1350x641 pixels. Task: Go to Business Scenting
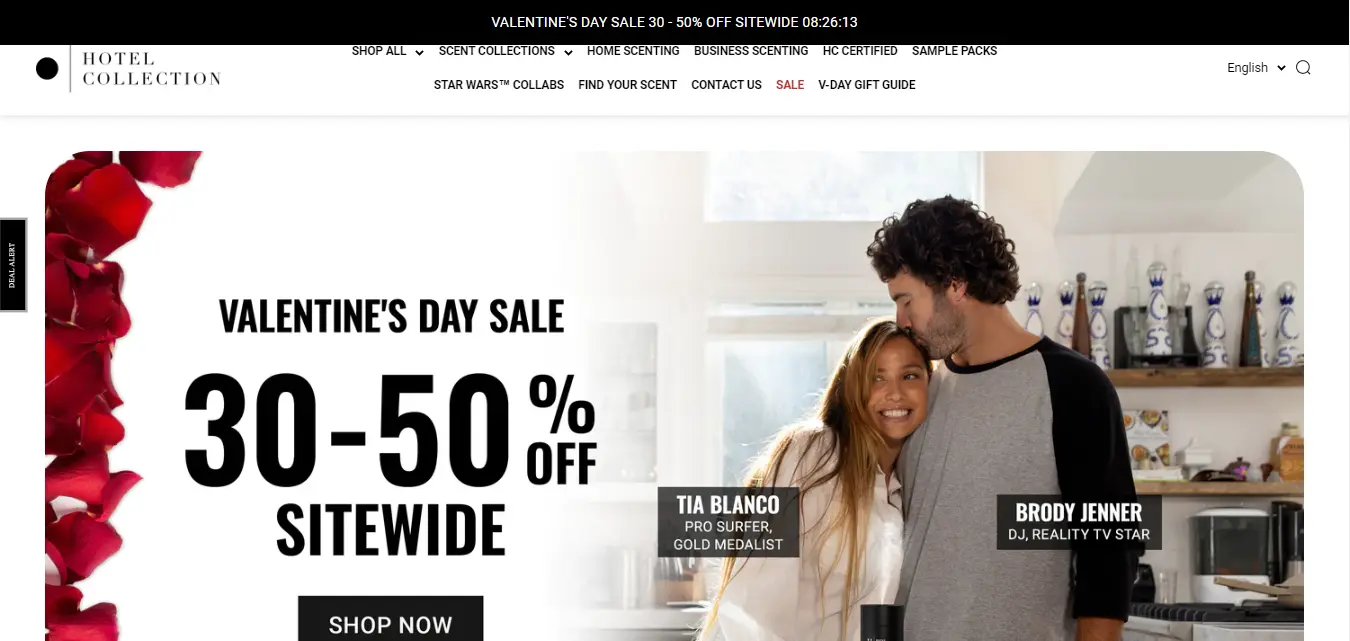(751, 51)
